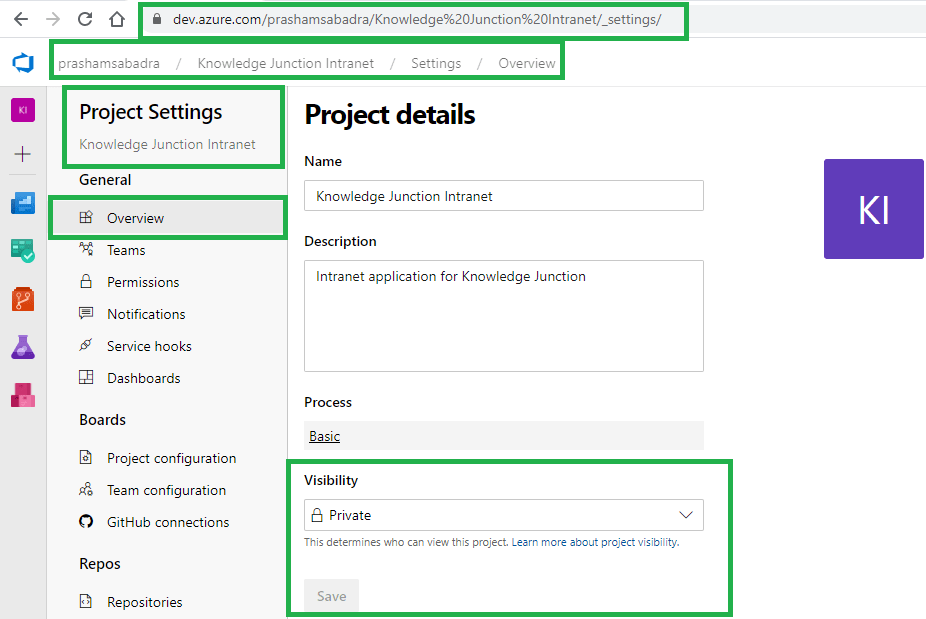Screen dimensions: 926x619
Task: Open Teams settings page
Action: click(126, 250)
